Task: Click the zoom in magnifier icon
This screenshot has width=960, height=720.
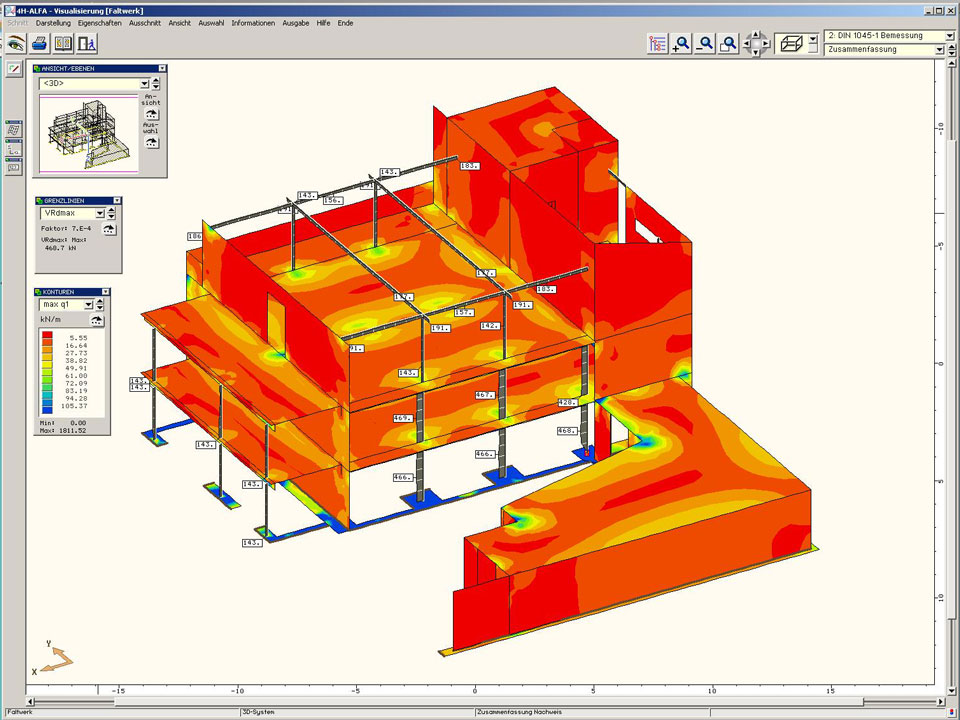Action: click(682, 43)
